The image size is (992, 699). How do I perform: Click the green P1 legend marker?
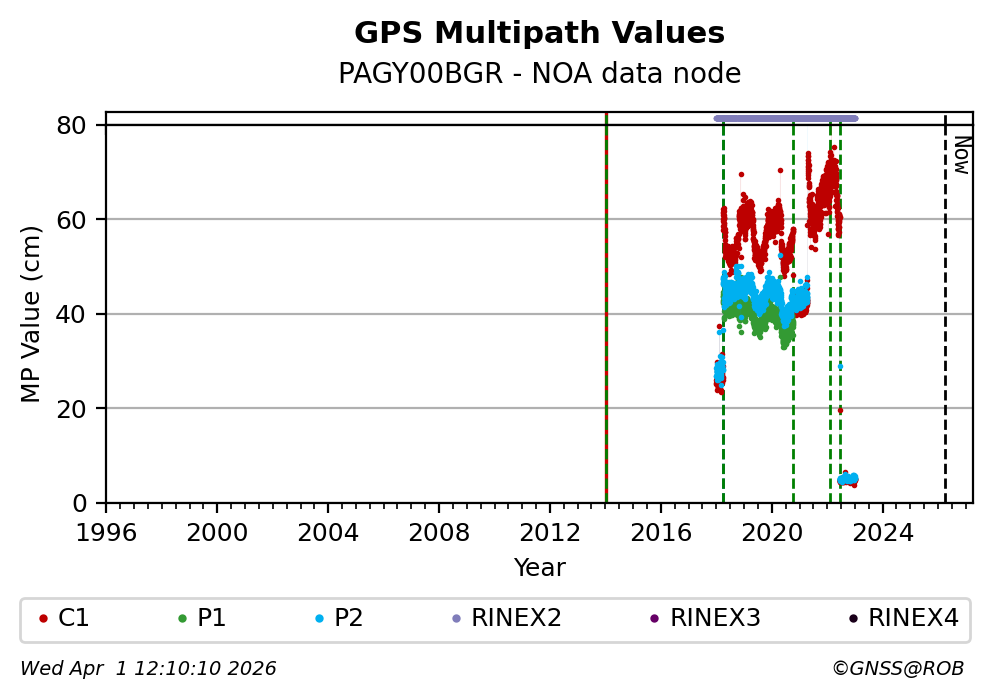coord(182,619)
